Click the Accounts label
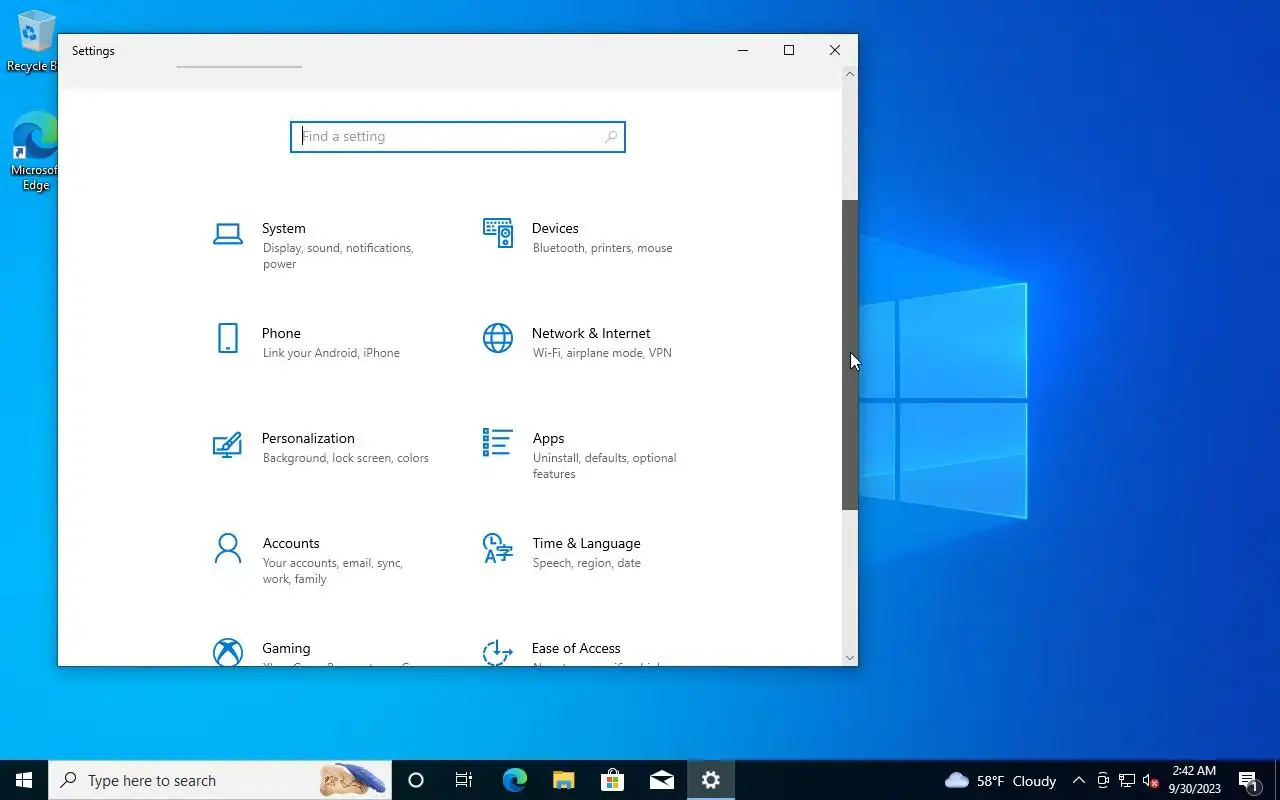1280x800 pixels. click(291, 543)
